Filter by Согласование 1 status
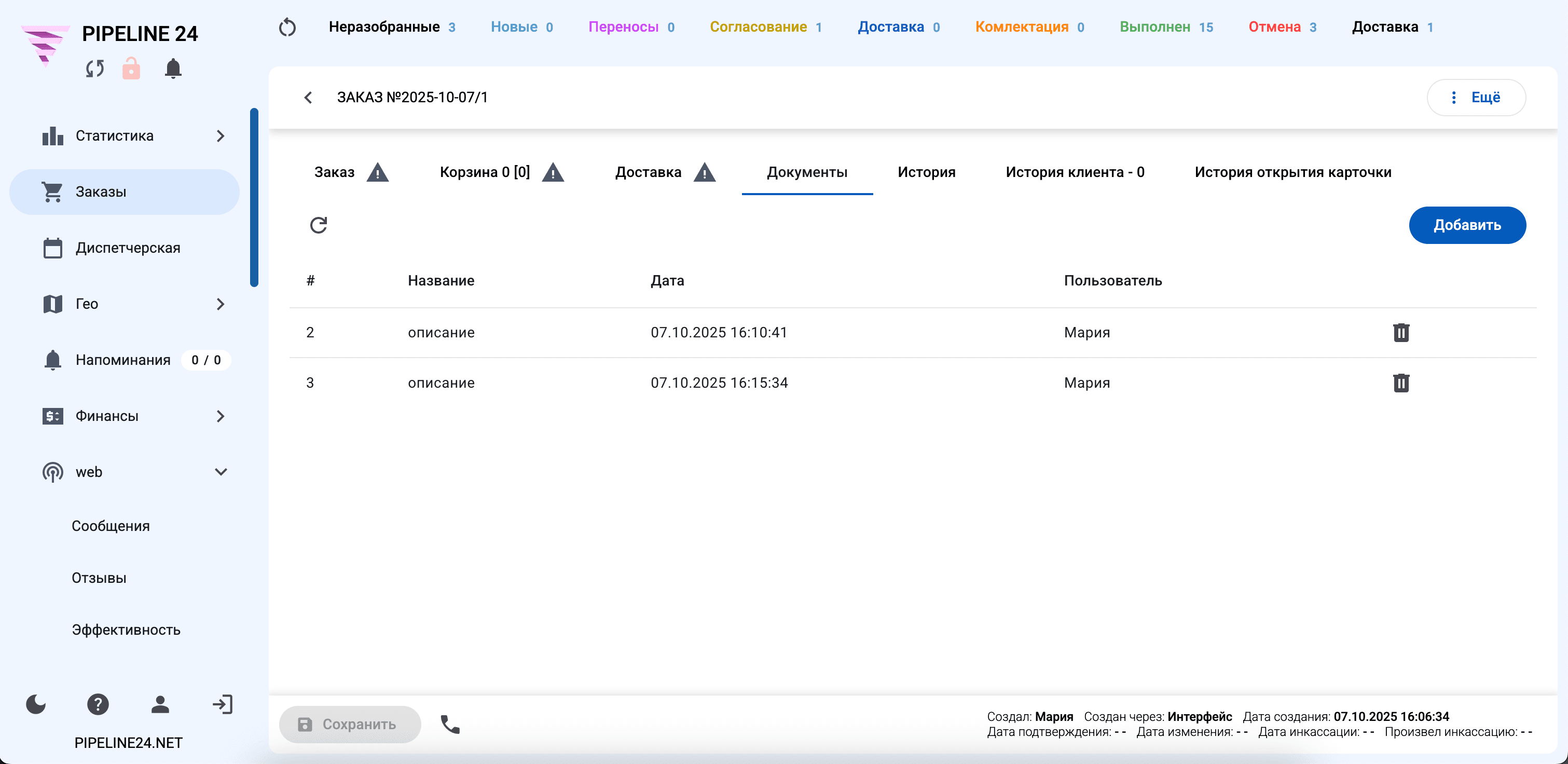This screenshot has width=1568, height=764. (x=765, y=27)
